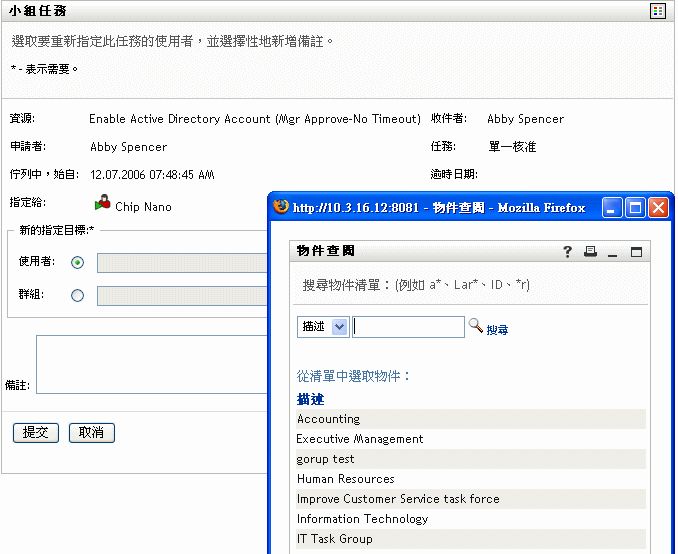Viewport: 678px width, 554px height.
Task: Maximize the 物件查閱 portlet panel
Action: 636,252
